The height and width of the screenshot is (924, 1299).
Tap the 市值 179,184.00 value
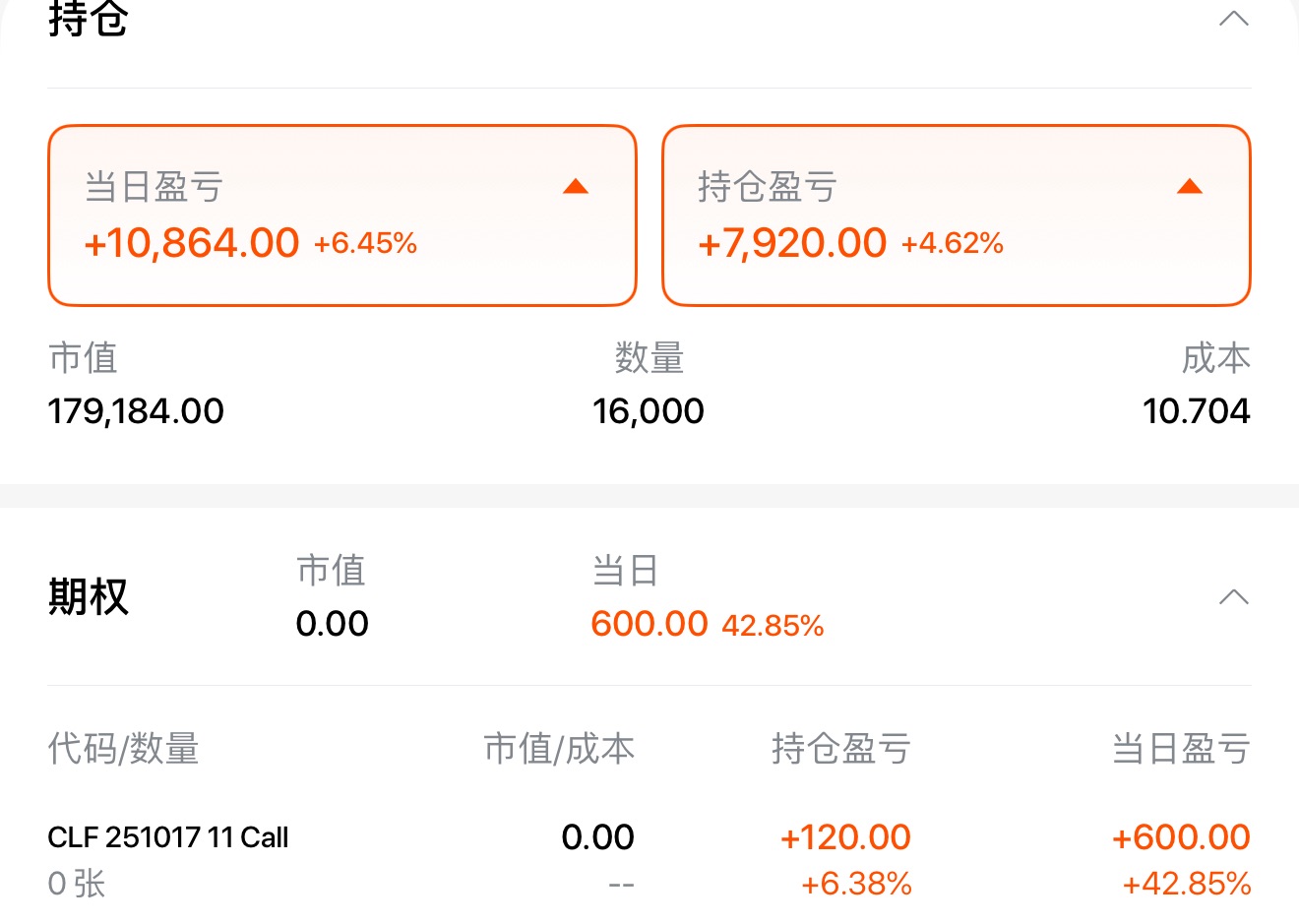click(x=136, y=411)
